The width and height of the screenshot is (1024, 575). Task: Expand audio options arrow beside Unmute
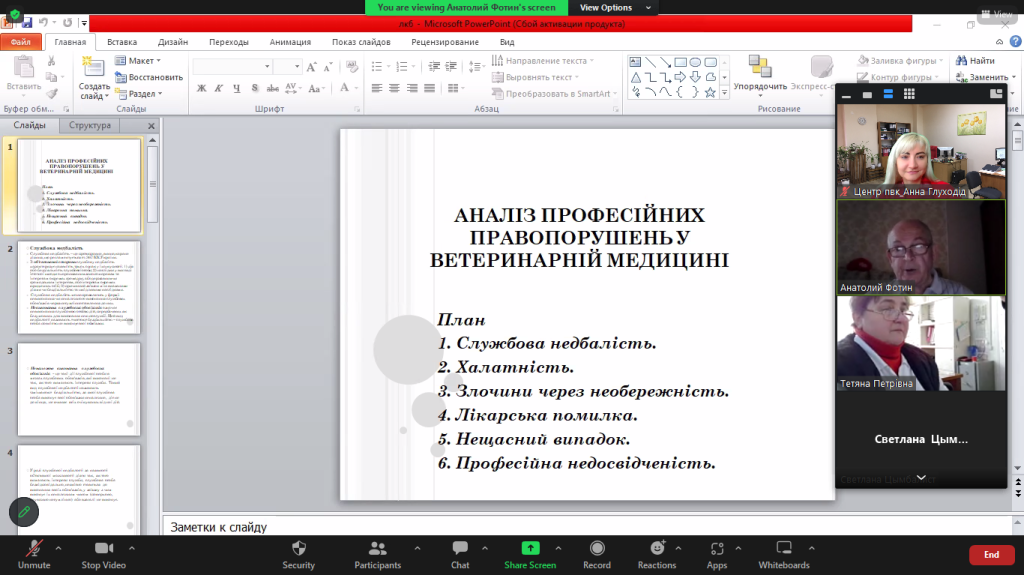(x=58, y=548)
